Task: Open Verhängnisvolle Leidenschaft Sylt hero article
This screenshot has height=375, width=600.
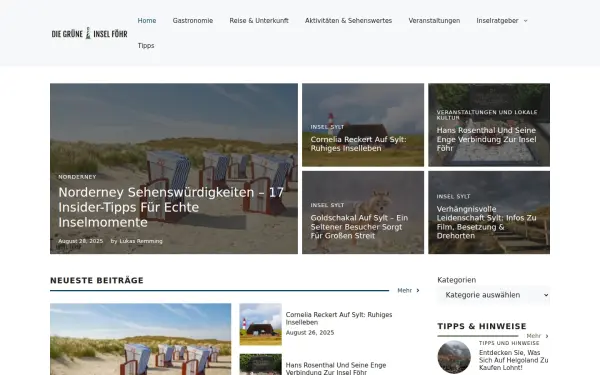Action: pyautogui.click(x=486, y=222)
